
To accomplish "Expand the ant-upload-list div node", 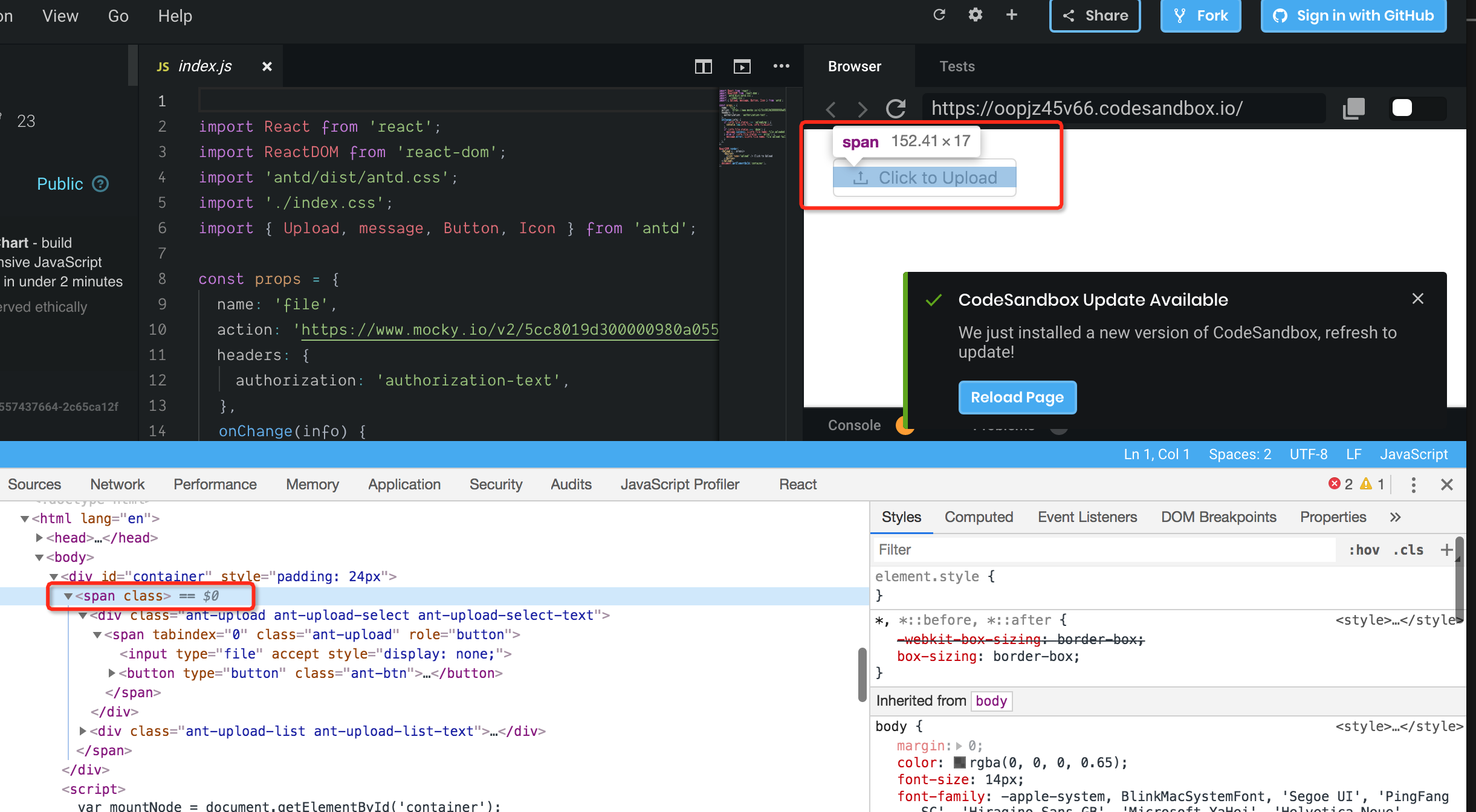I will coord(83,731).
